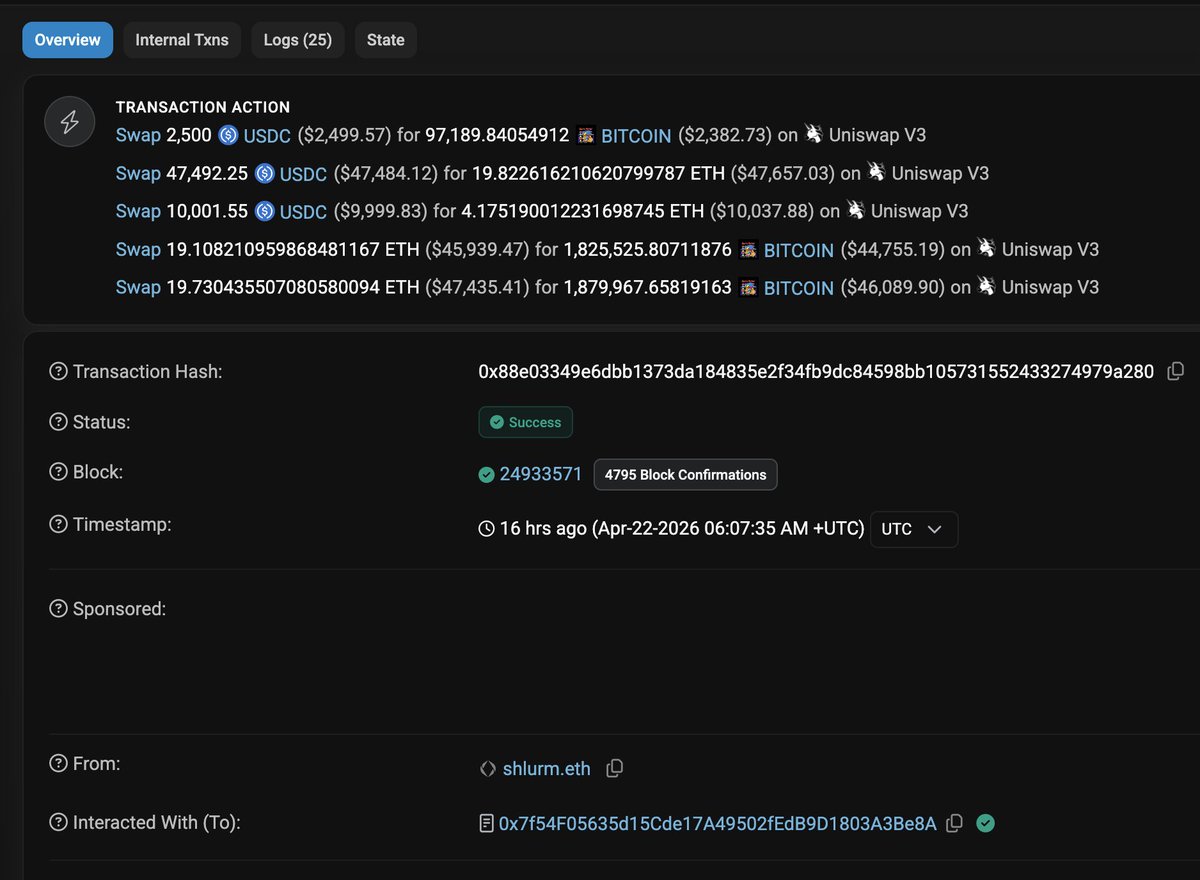Click the USDC token icon in the 10,001.55 swap row
Image resolution: width=1200 pixels, height=880 pixels.
click(x=264, y=211)
